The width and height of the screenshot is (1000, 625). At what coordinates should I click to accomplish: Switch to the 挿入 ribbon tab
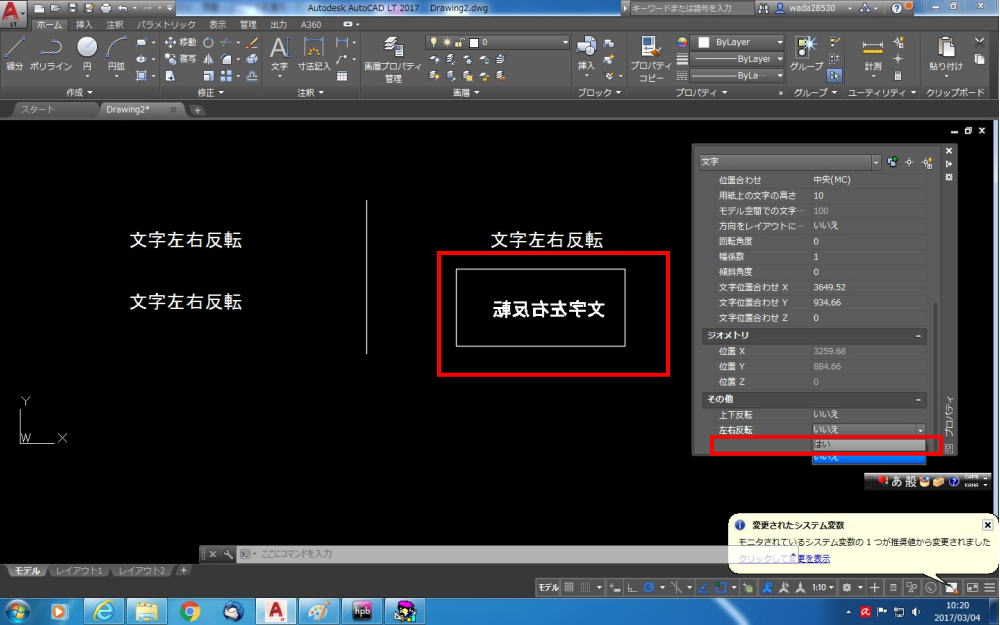[84, 24]
